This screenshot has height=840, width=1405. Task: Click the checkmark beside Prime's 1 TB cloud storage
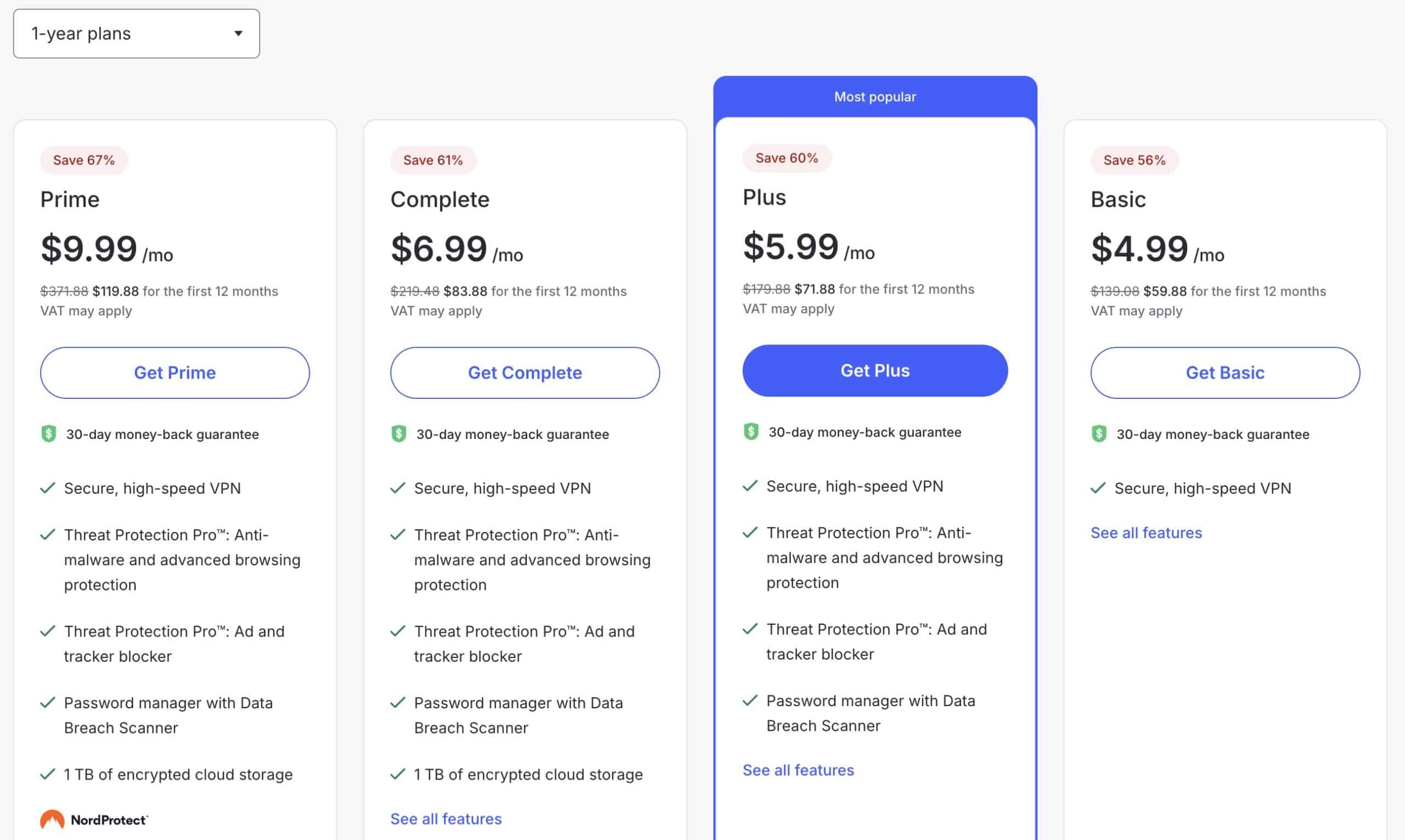[x=48, y=774]
